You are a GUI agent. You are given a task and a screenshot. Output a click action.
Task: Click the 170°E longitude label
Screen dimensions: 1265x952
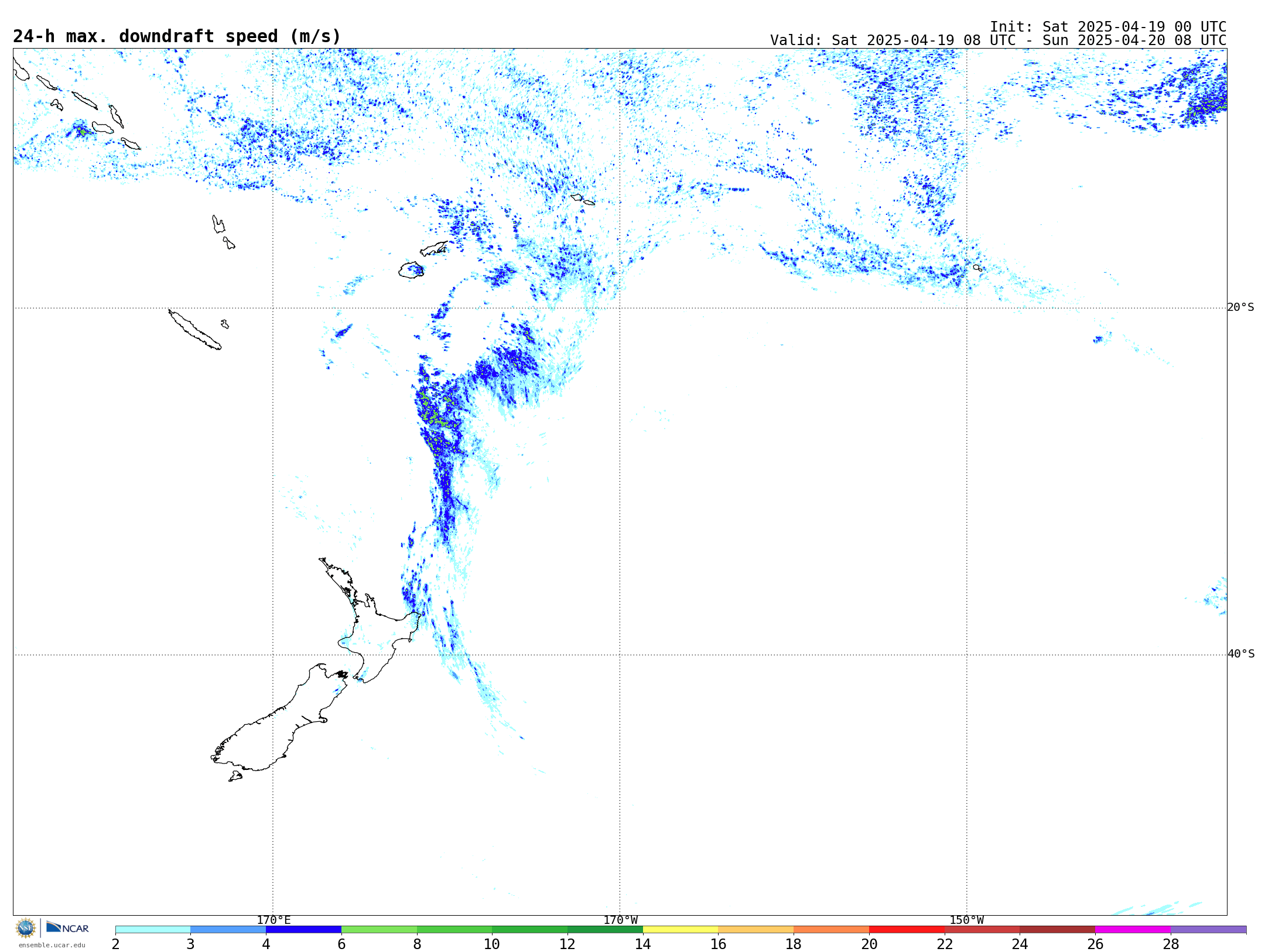273,920
